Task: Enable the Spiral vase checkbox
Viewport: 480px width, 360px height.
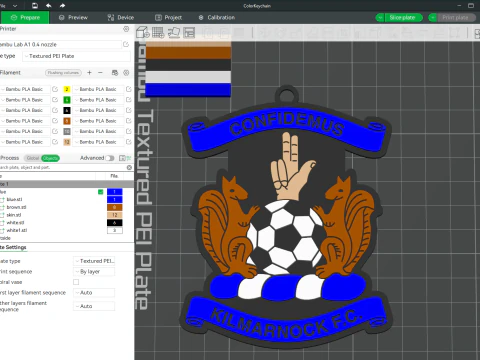Action: [x=76, y=282]
